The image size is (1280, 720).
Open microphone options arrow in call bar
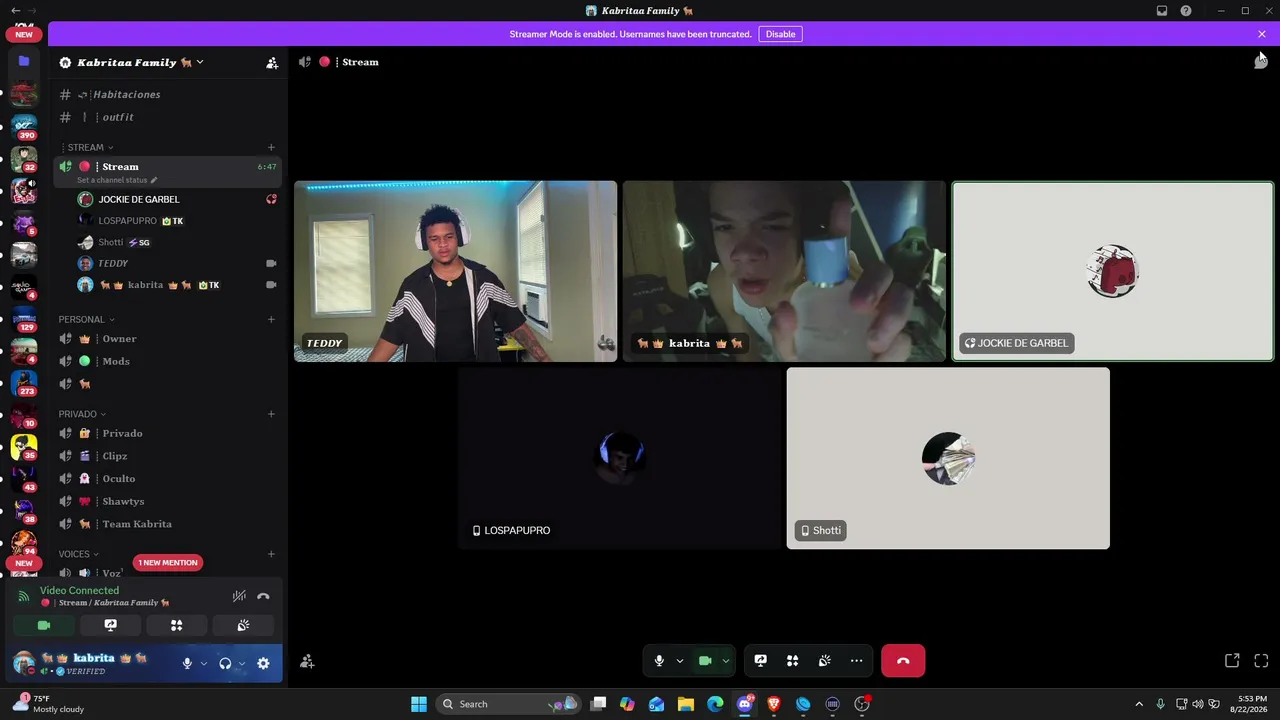point(680,661)
